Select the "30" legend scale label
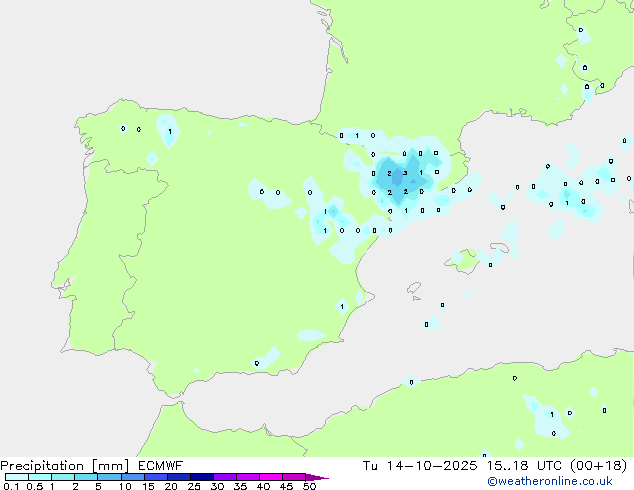 [217, 486]
